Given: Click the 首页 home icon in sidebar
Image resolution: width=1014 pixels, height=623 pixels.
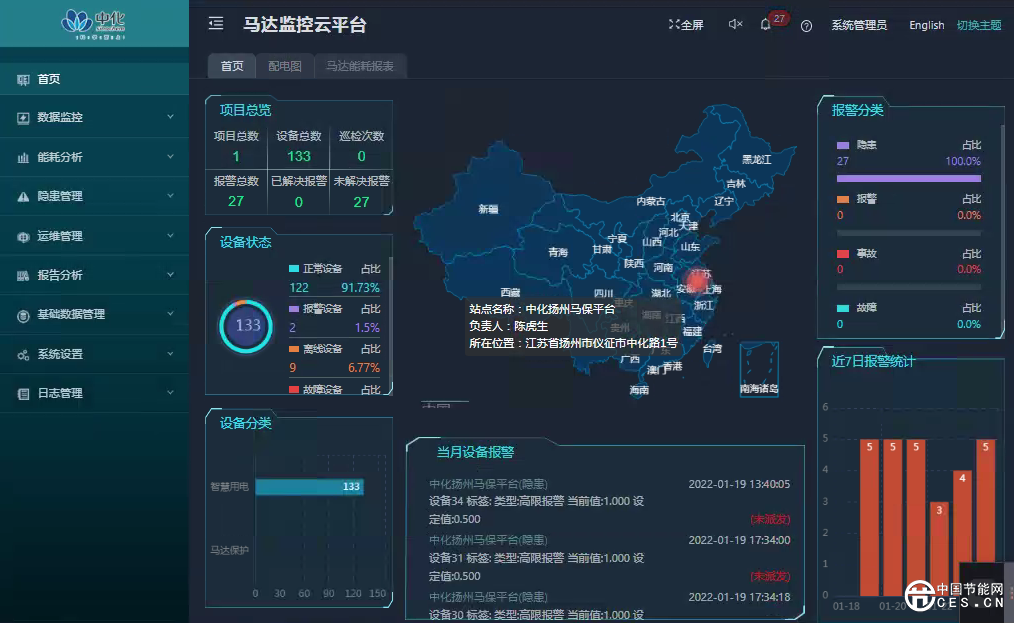Looking at the screenshot, I should (23, 80).
